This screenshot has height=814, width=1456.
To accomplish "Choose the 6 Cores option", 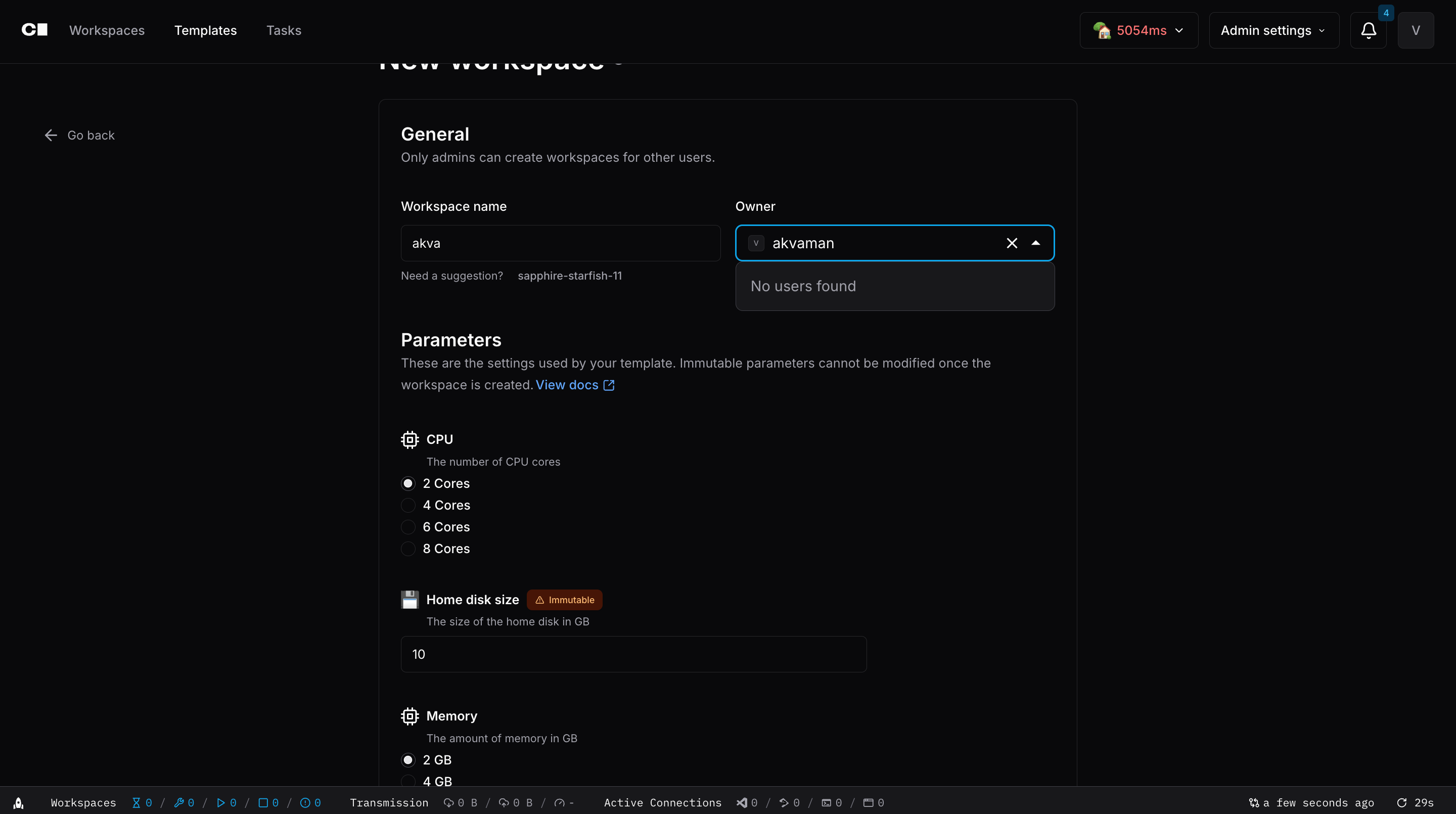I will coord(408,527).
